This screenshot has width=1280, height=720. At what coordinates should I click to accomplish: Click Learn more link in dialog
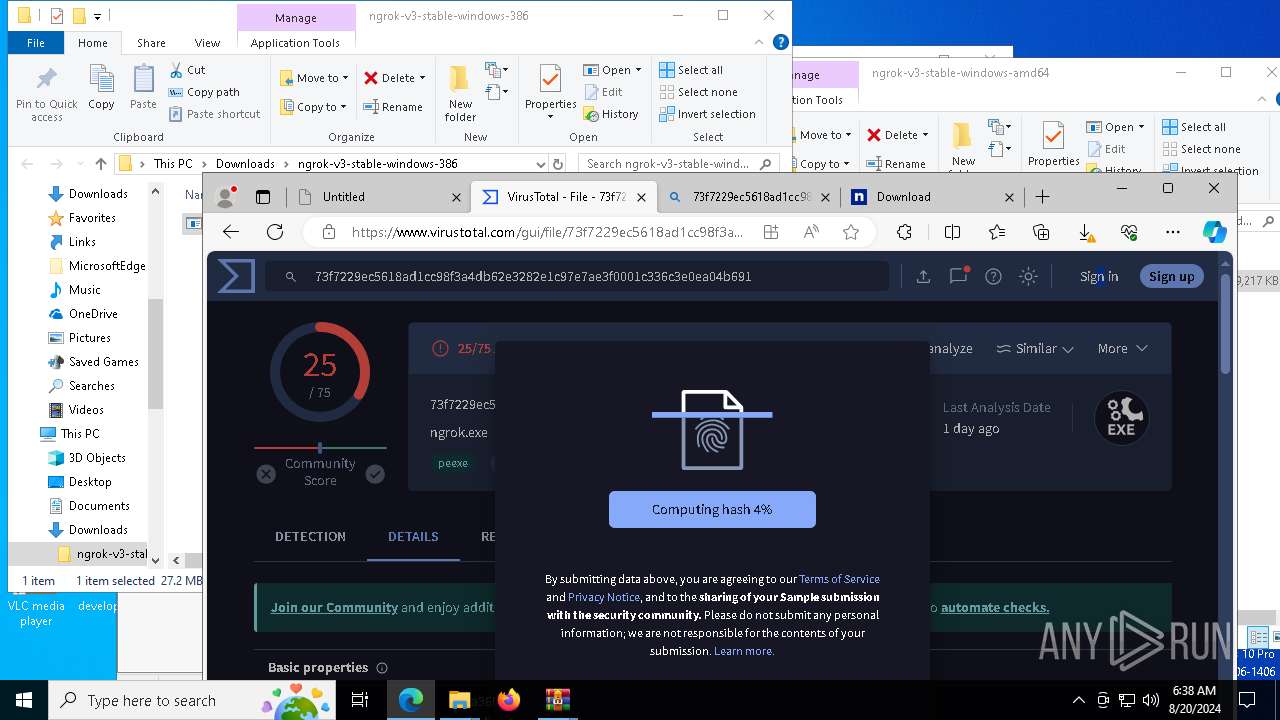tap(743, 651)
